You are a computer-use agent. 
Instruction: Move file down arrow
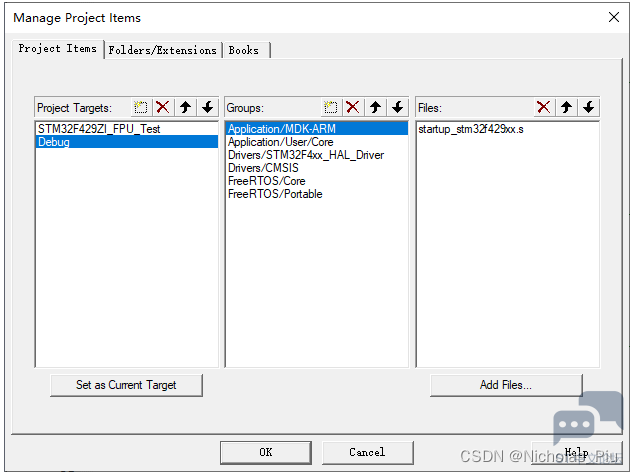pyautogui.click(x=588, y=107)
